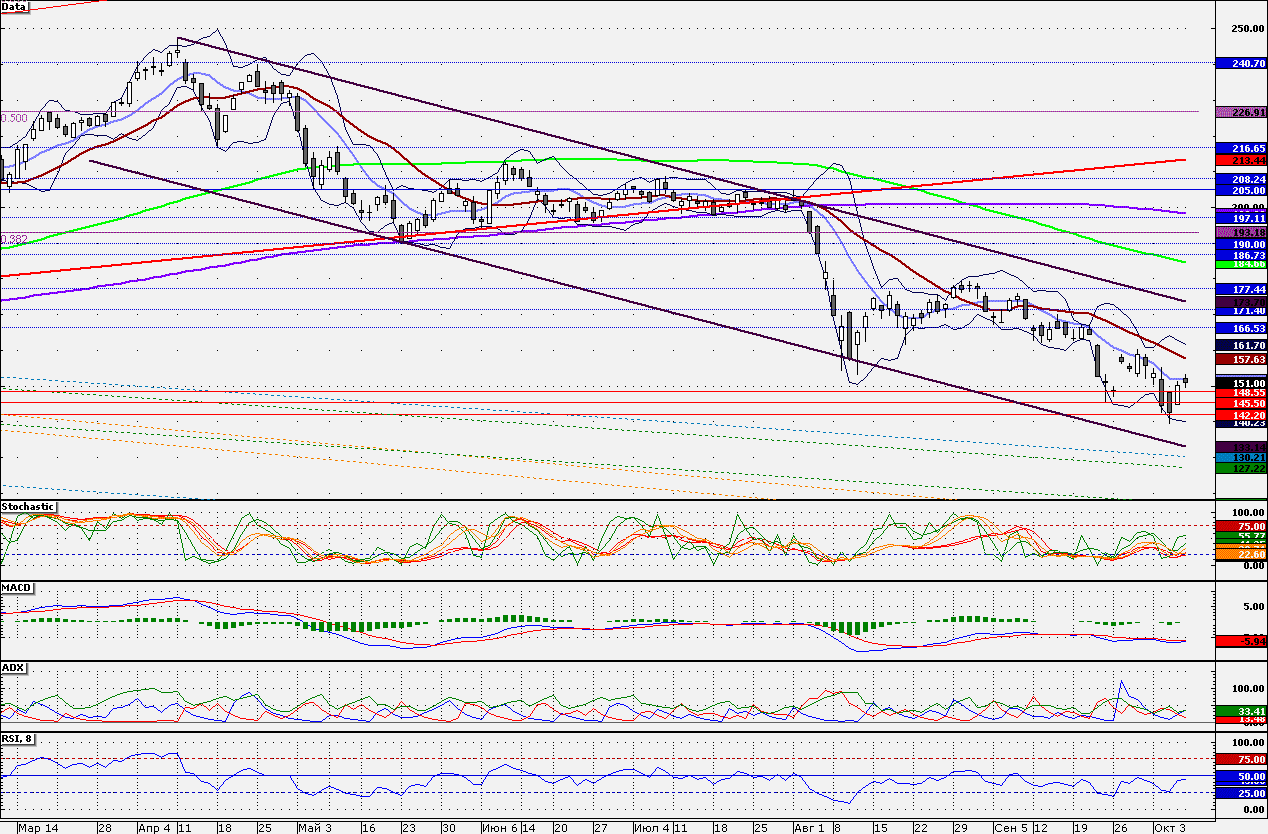The image size is (1268, 834).
Task: Select the ADX panel title
Action: pos(13,666)
